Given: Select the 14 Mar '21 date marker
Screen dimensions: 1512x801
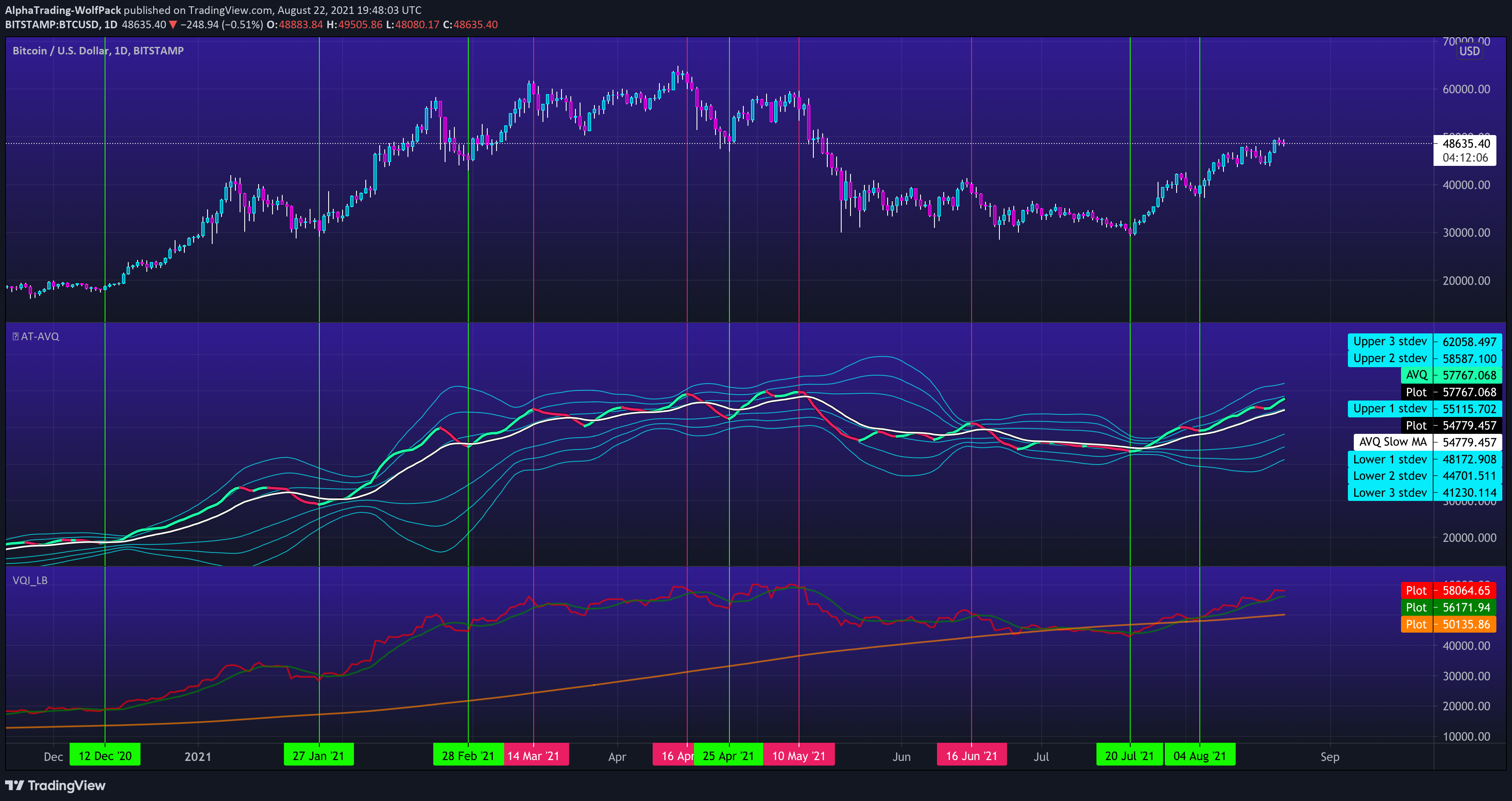Looking at the screenshot, I should click(x=537, y=756).
